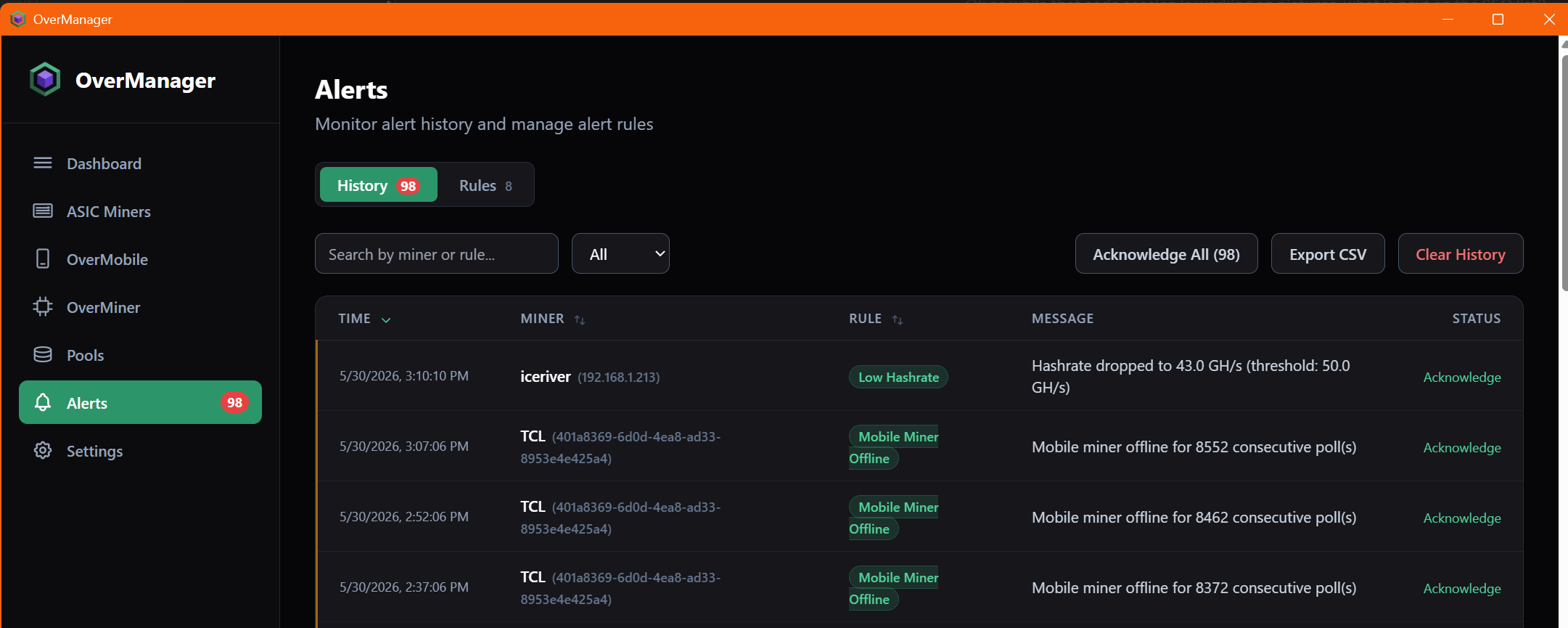Click the Pools database icon
The width and height of the screenshot is (1568, 628).
point(43,354)
